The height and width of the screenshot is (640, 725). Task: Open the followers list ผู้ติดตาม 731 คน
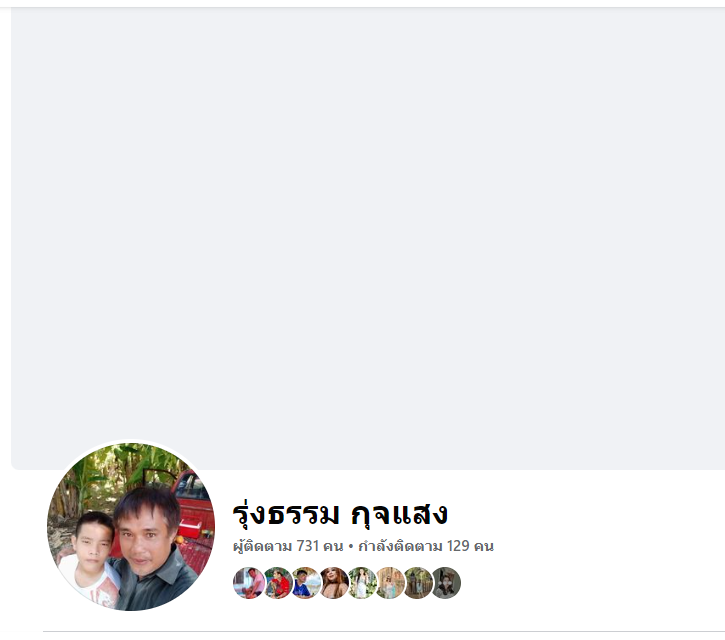pos(288,546)
